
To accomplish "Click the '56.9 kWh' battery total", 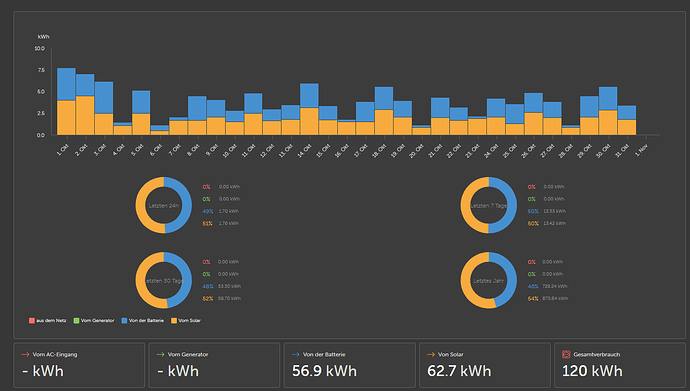I will (x=324, y=371).
